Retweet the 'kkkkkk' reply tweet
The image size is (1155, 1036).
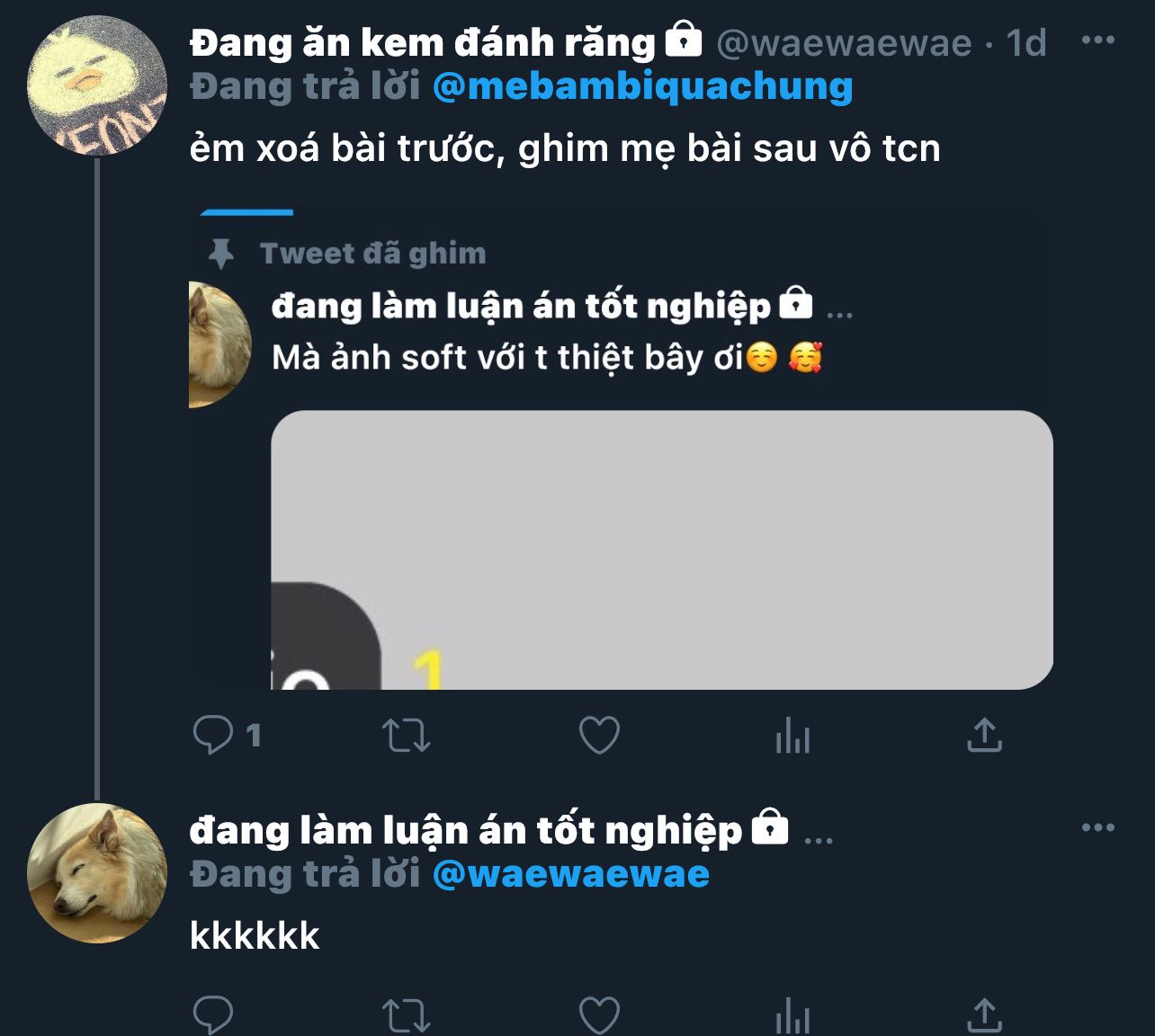pyautogui.click(x=407, y=1016)
